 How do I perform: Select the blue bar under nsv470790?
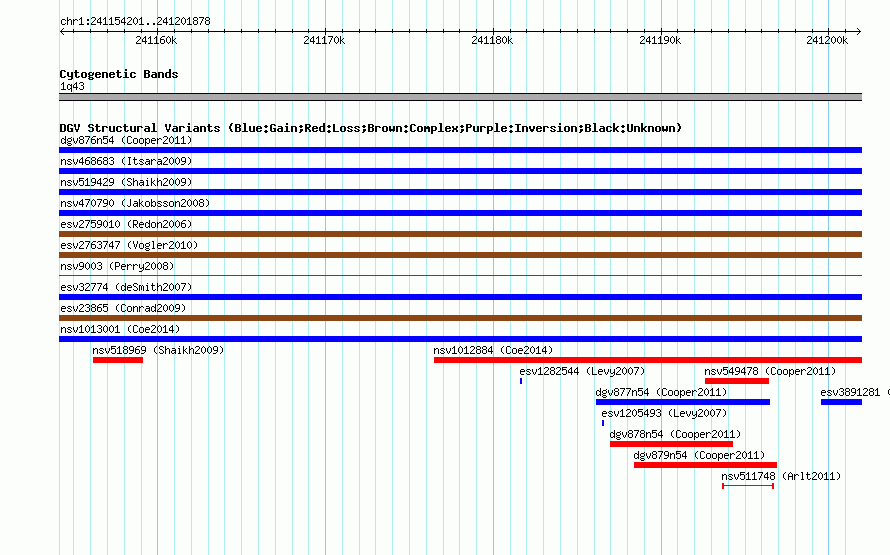click(x=460, y=213)
